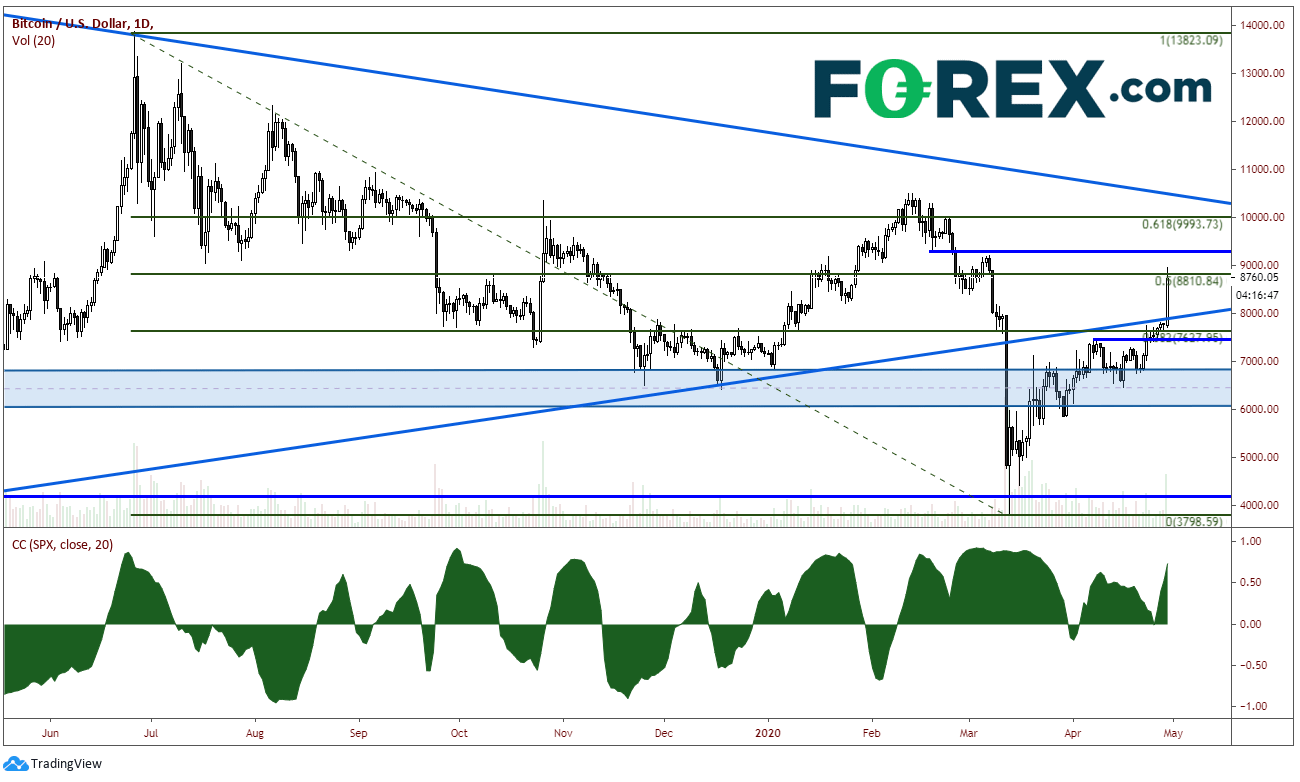
Task: Click the 11000.00 price axis label
Action: [x=1261, y=170]
